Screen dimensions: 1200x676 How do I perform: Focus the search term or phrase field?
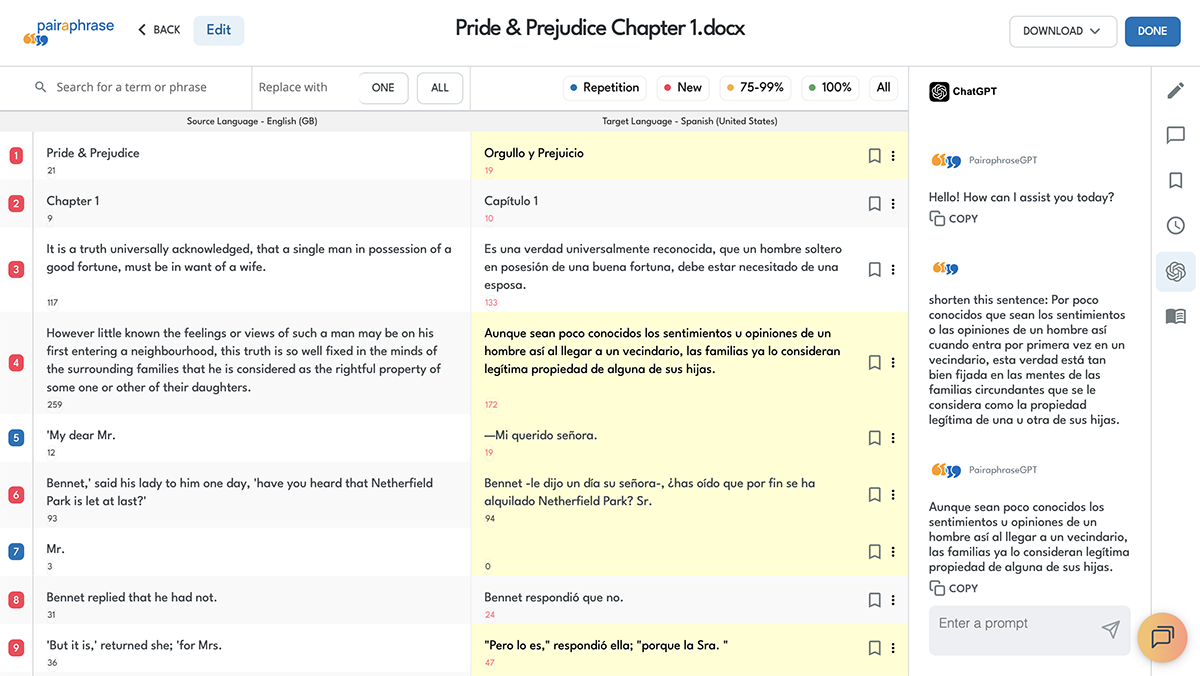140,88
